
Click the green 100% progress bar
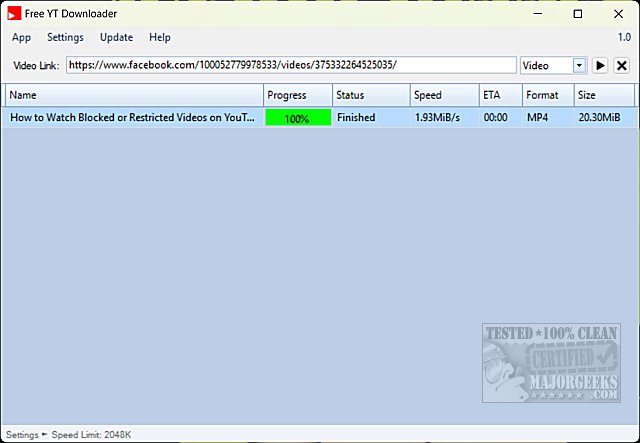point(298,118)
